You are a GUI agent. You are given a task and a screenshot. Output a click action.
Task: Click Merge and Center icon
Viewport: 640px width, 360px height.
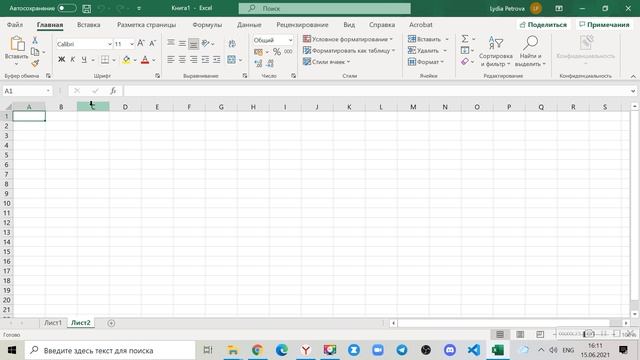(x=231, y=60)
